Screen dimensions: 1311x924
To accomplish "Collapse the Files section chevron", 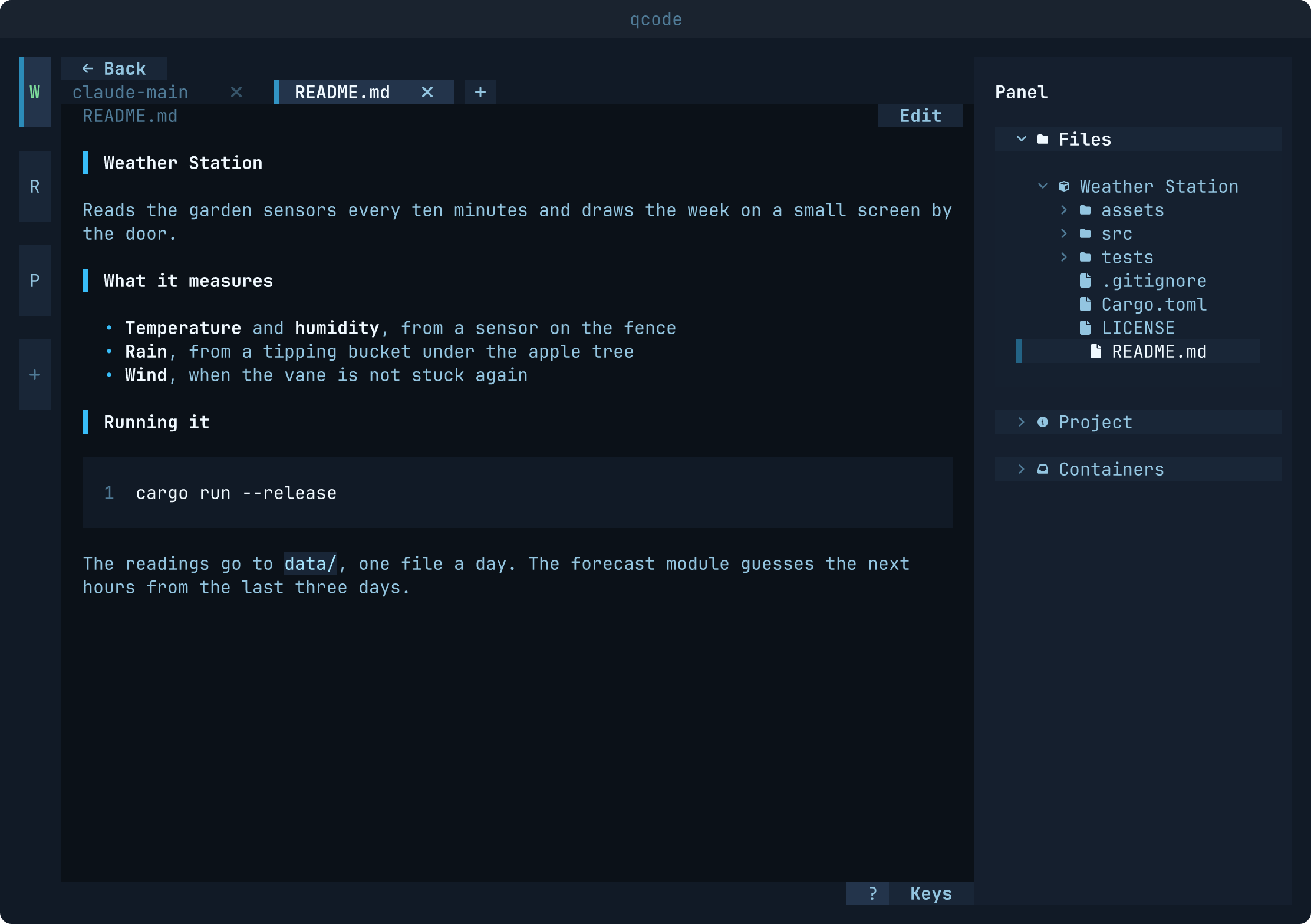I will click(x=1022, y=139).
